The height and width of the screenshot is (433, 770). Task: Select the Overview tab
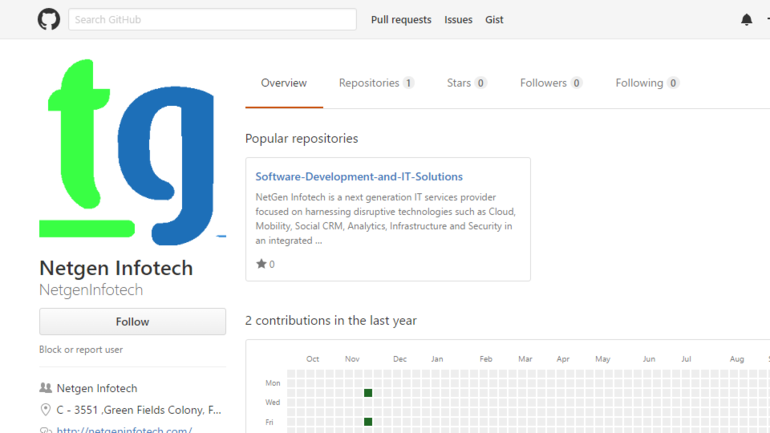click(284, 83)
